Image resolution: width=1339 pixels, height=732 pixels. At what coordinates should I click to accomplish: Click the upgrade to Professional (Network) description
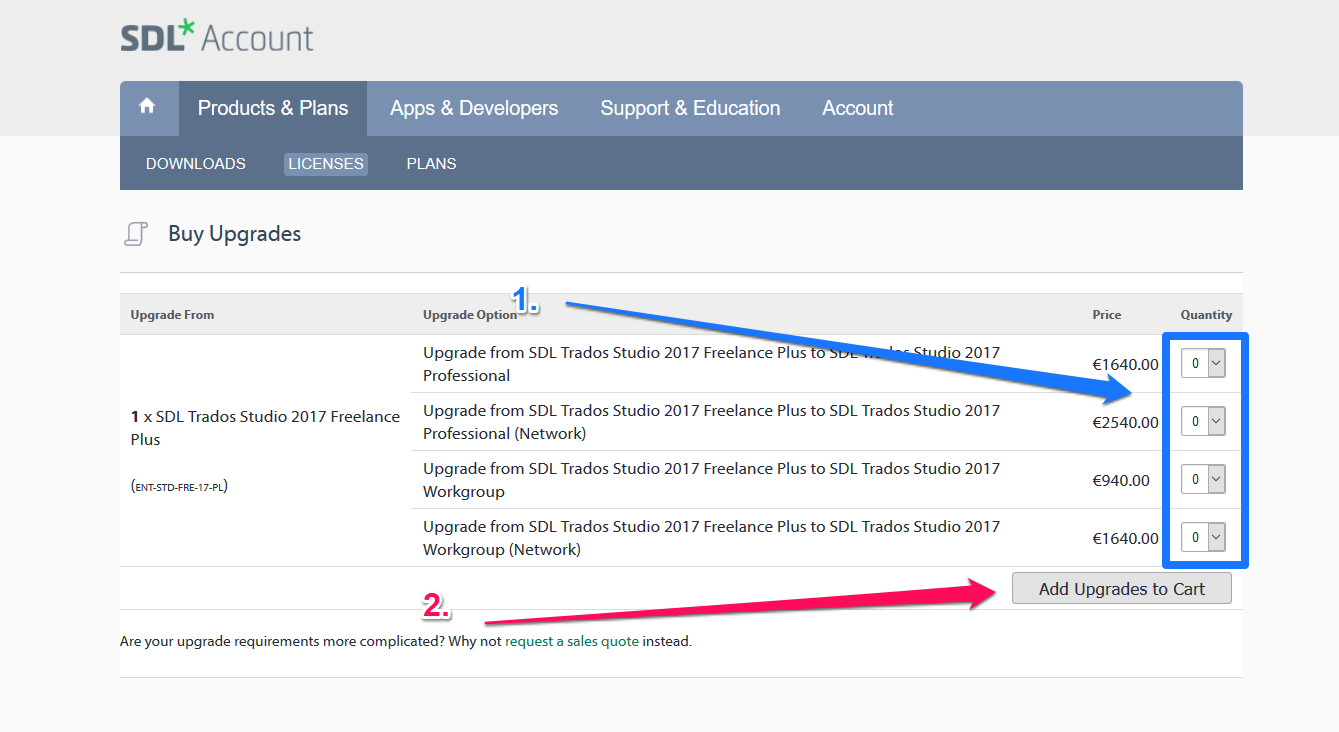click(x=711, y=422)
